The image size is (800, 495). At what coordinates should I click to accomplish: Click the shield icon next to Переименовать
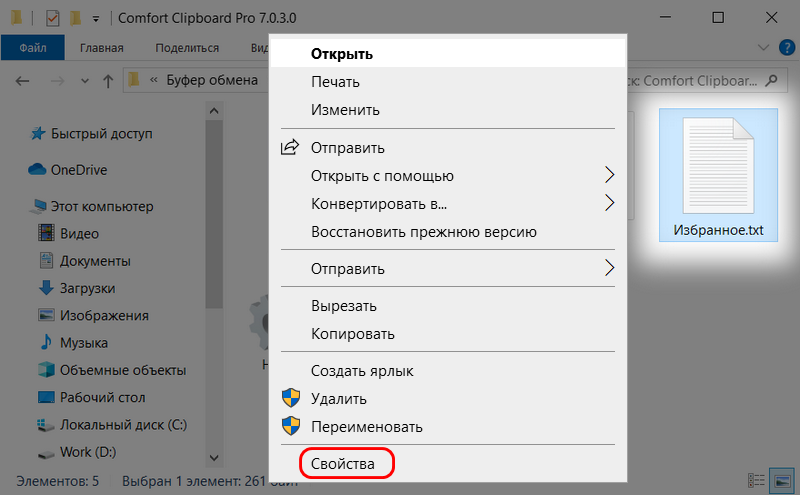click(x=291, y=426)
